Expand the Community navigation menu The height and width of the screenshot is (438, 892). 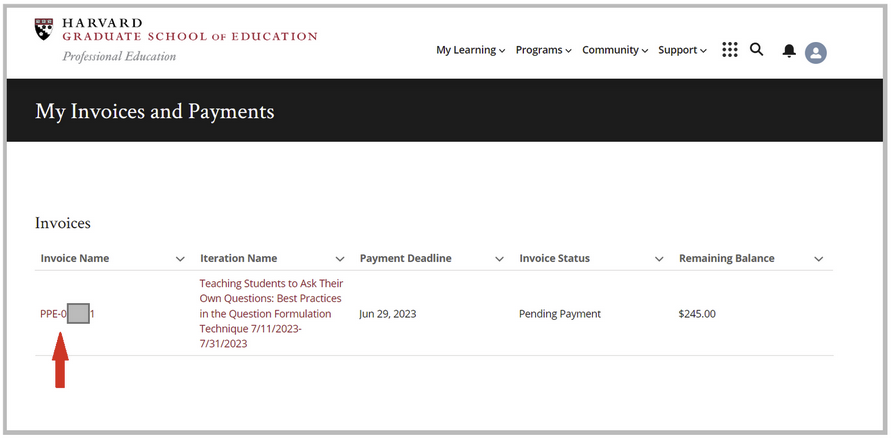[615, 51]
